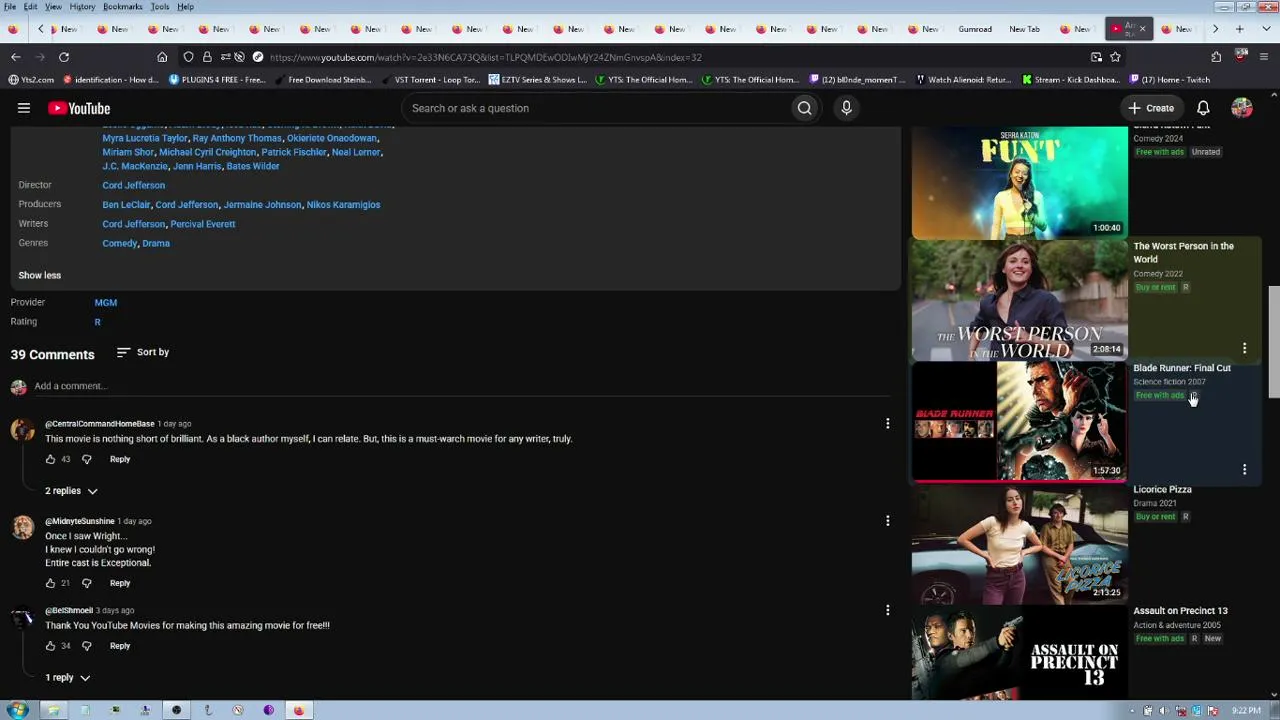
Task: Open the Tools menu
Action: click(x=160, y=7)
